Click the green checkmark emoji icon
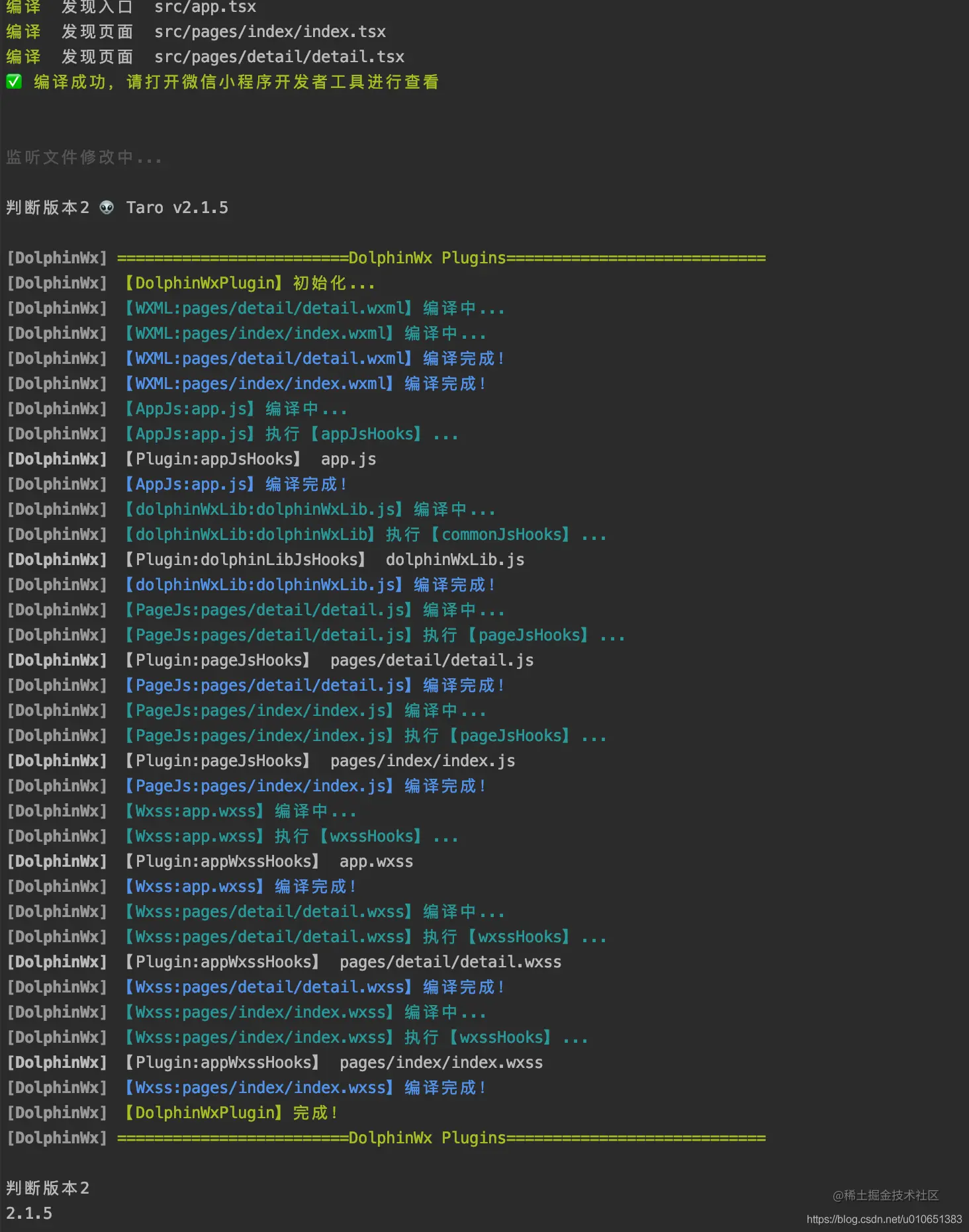The height and width of the screenshot is (1232, 969). [x=14, y=81]
